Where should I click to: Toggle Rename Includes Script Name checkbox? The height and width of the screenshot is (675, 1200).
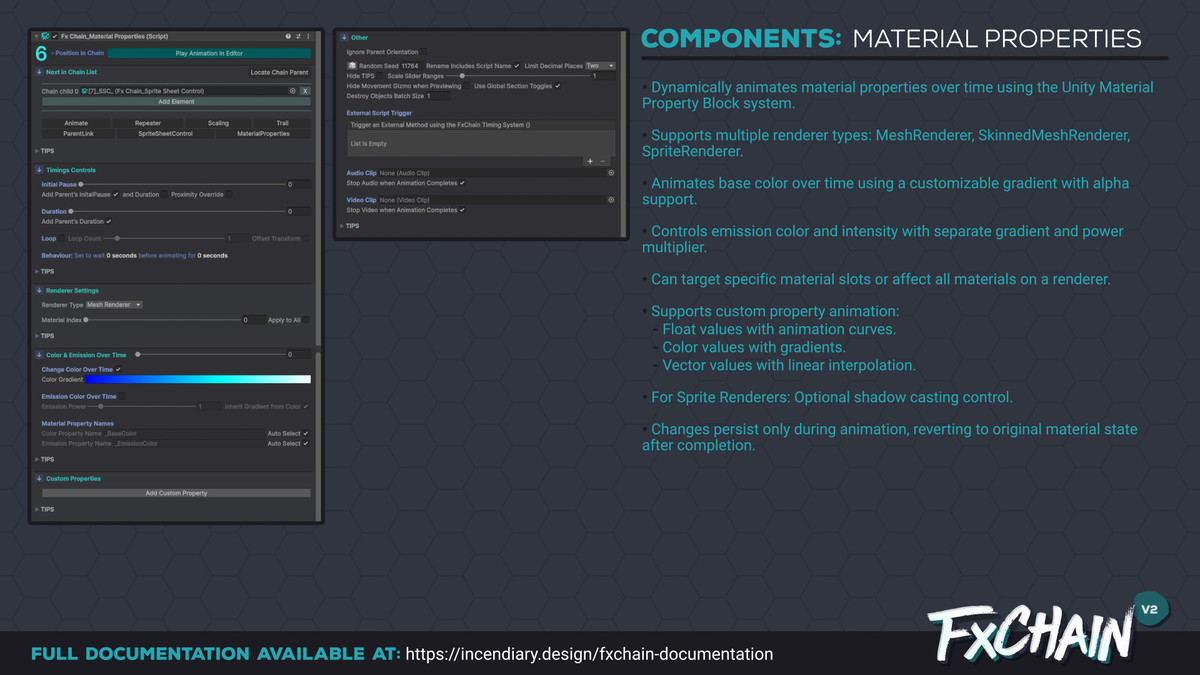pos(517,66)
